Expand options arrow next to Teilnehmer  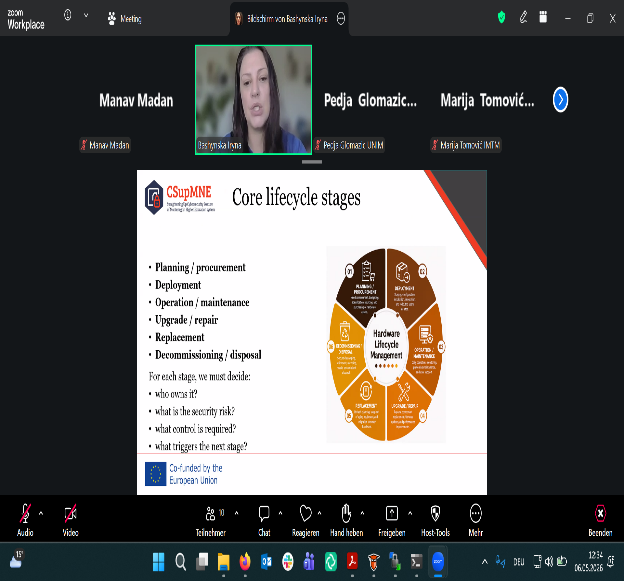[x=237, y=513]
